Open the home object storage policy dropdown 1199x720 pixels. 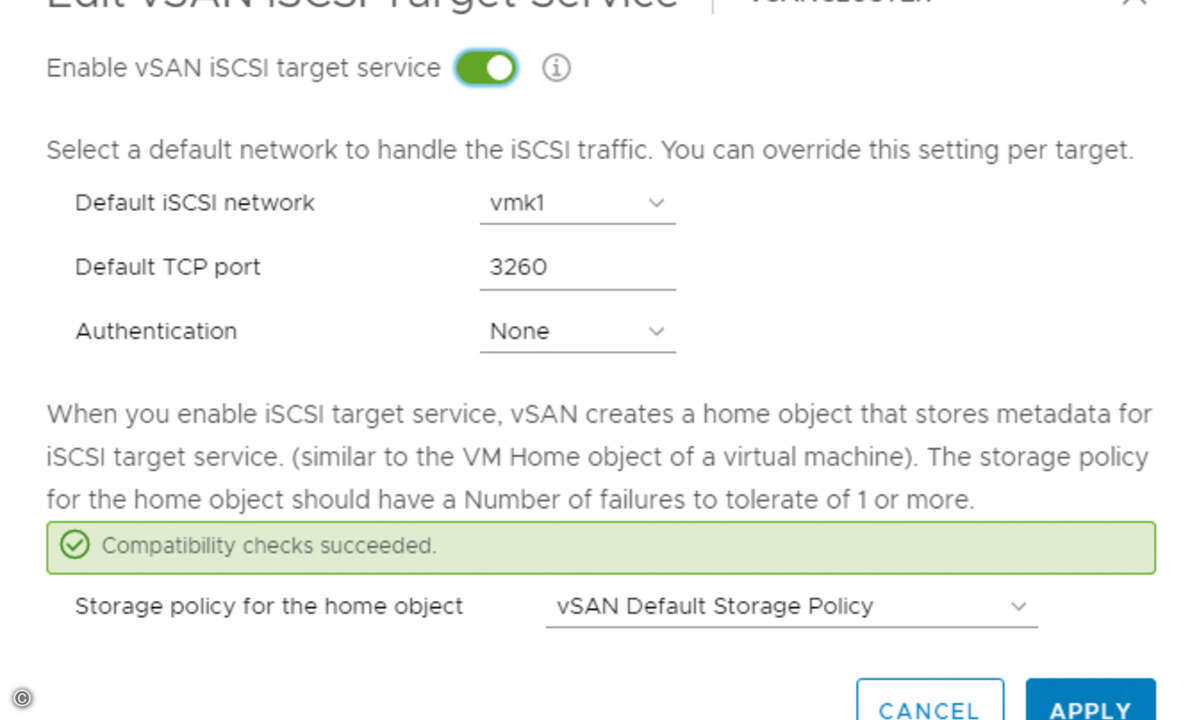pyautogui.click(x=791, y=607)
